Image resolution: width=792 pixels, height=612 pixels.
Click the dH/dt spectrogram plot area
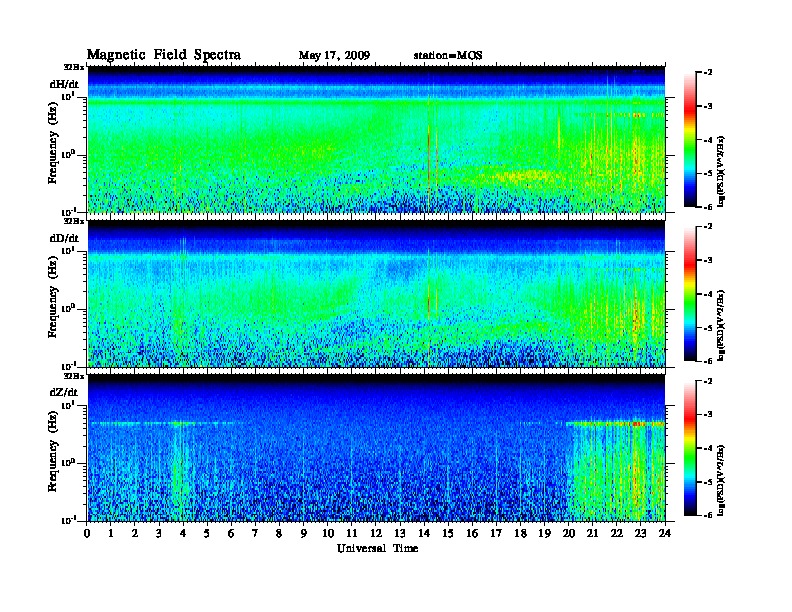coord(376,139)
